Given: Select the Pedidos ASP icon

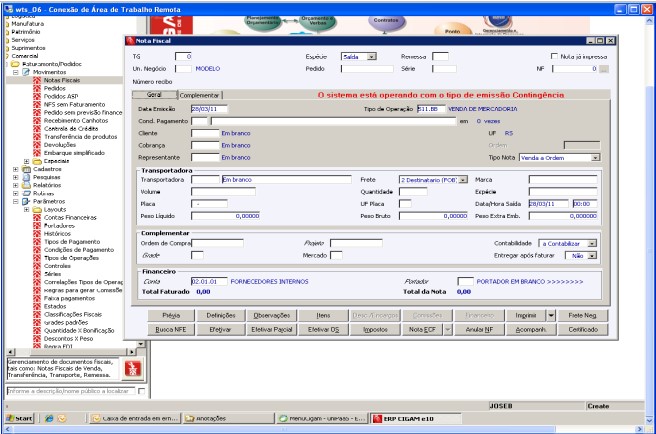Looking at the screenshot, I should click(x=37, y=96).
